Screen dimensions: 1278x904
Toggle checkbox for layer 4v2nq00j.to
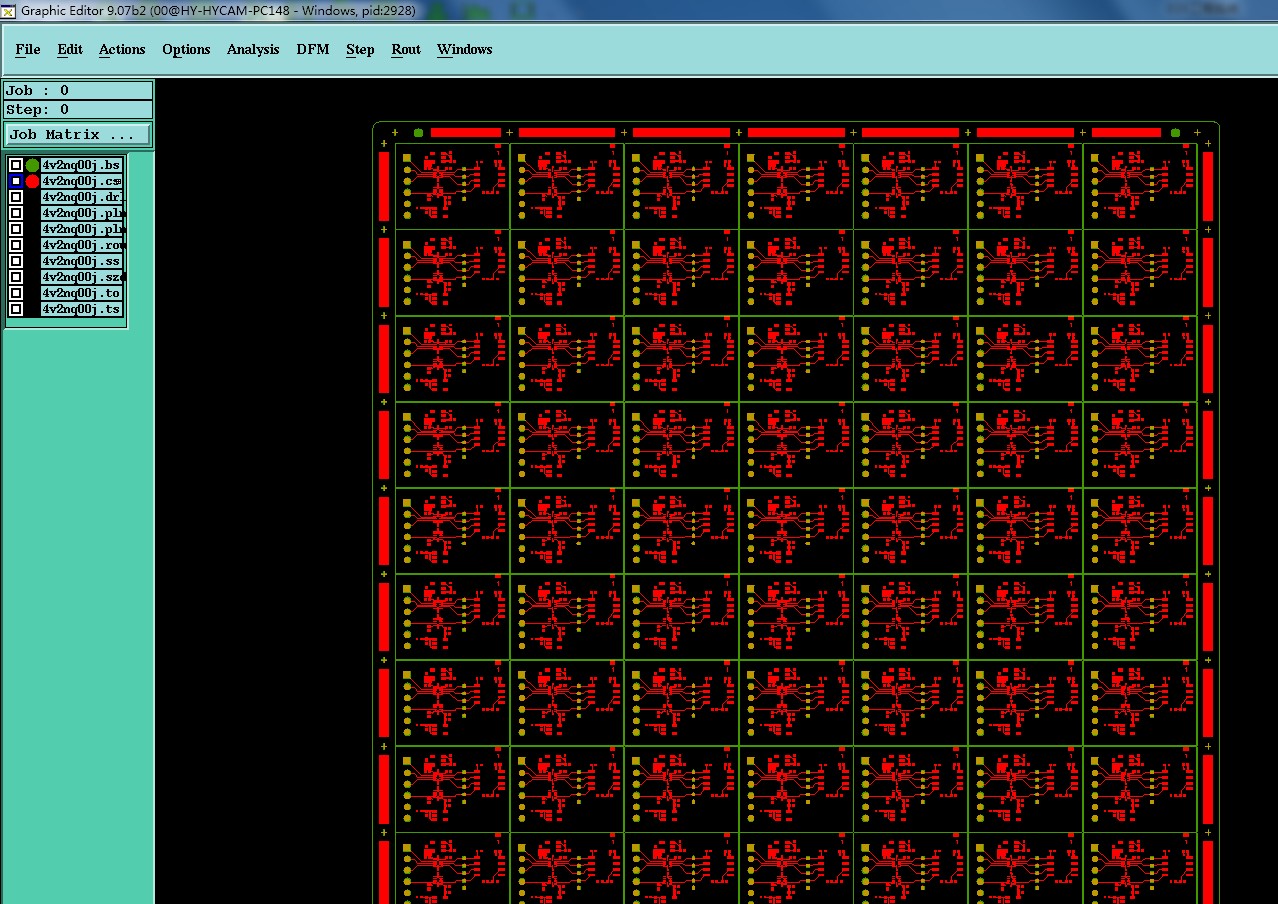[x=16, y=293]
